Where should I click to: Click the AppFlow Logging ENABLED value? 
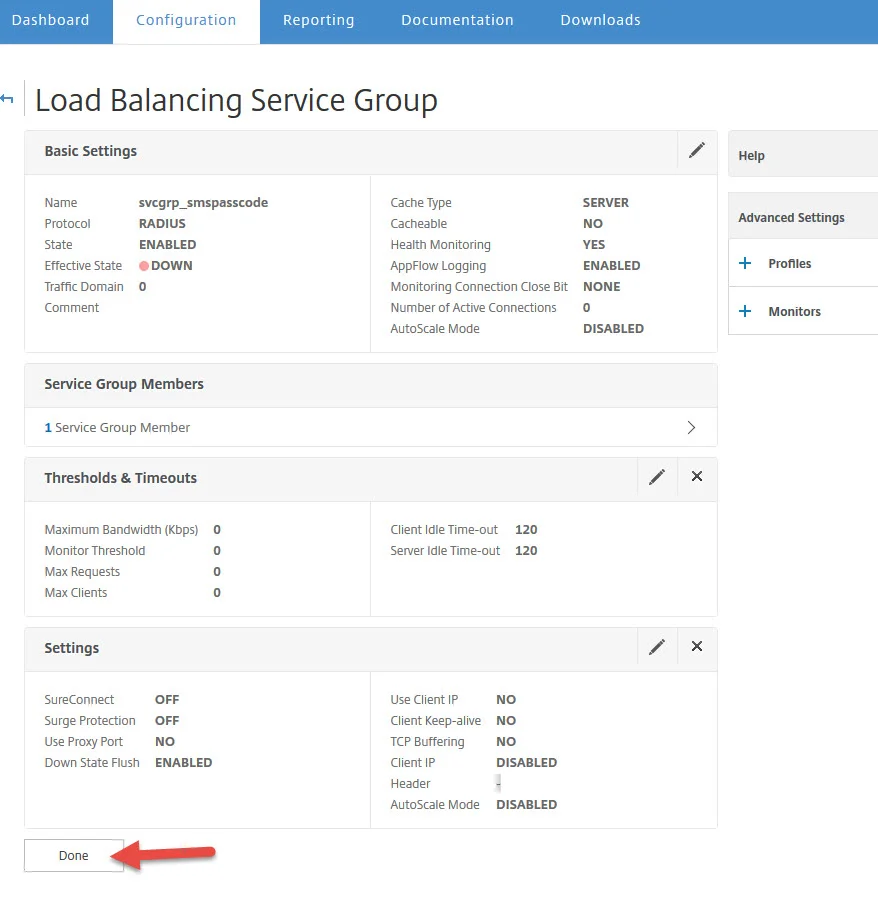(612, 266)
